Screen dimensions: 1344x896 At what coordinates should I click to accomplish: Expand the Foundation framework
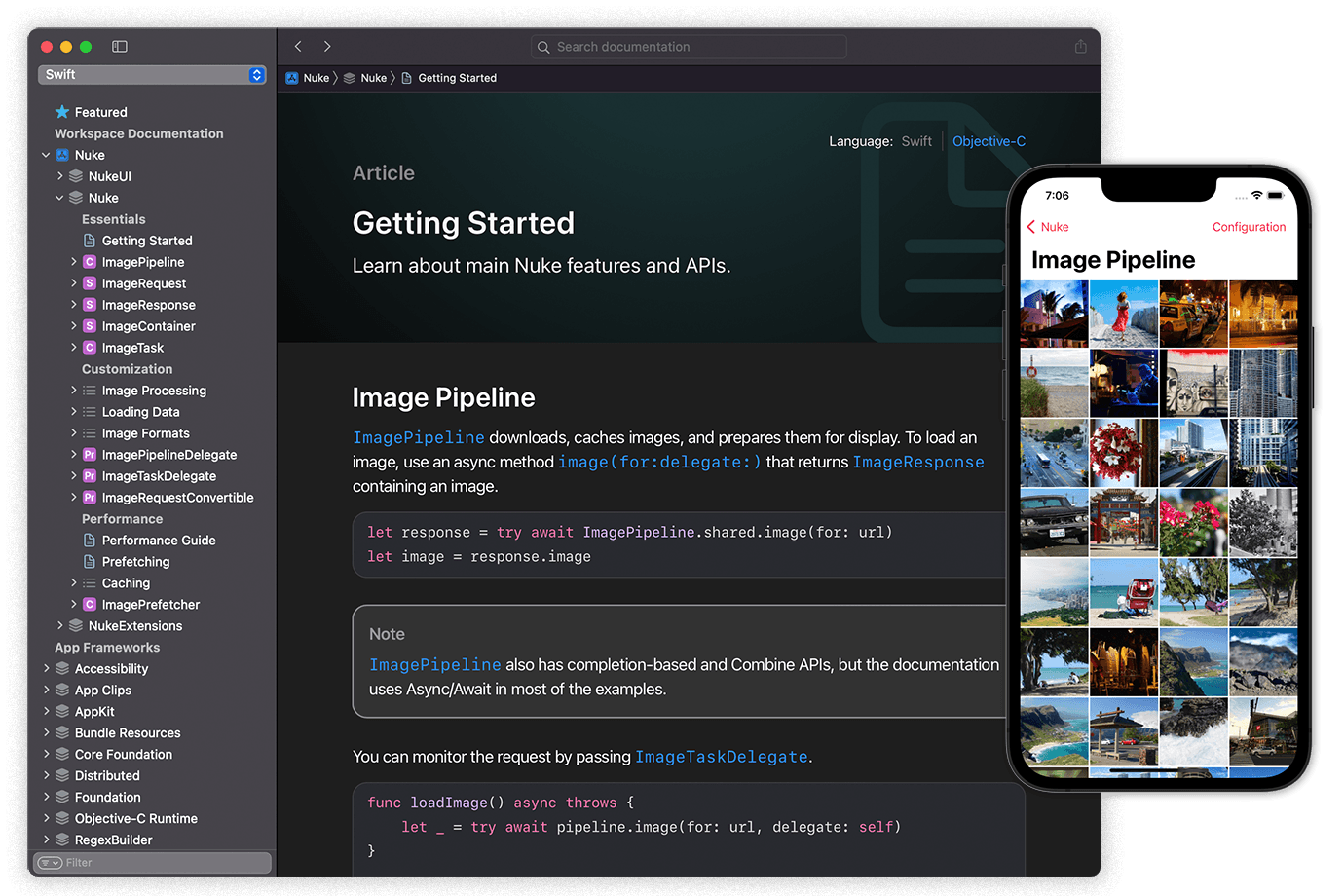click(x=46, y=798)
